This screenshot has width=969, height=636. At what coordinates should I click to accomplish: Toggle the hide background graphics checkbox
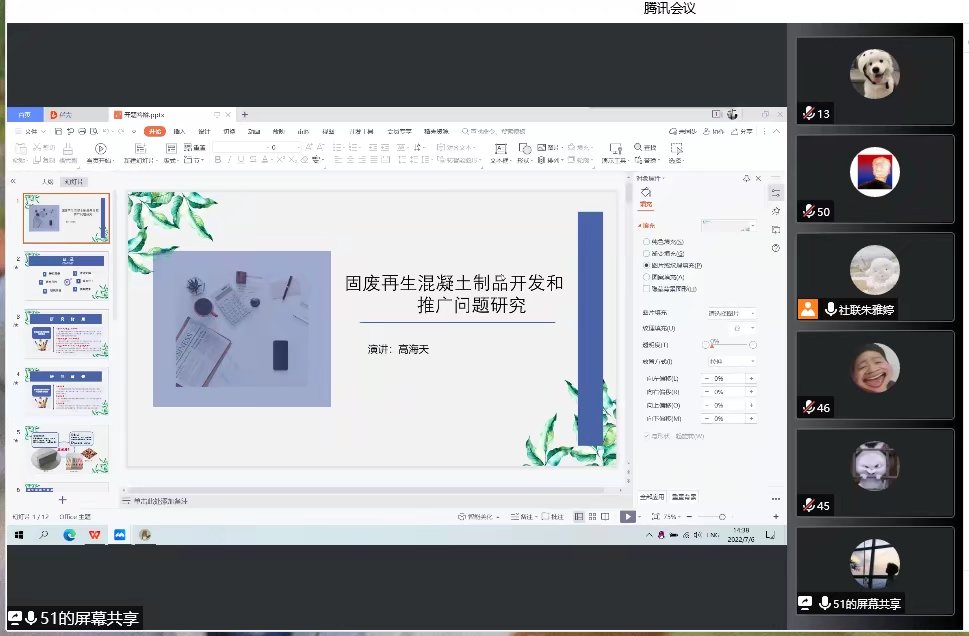point(646,289)
